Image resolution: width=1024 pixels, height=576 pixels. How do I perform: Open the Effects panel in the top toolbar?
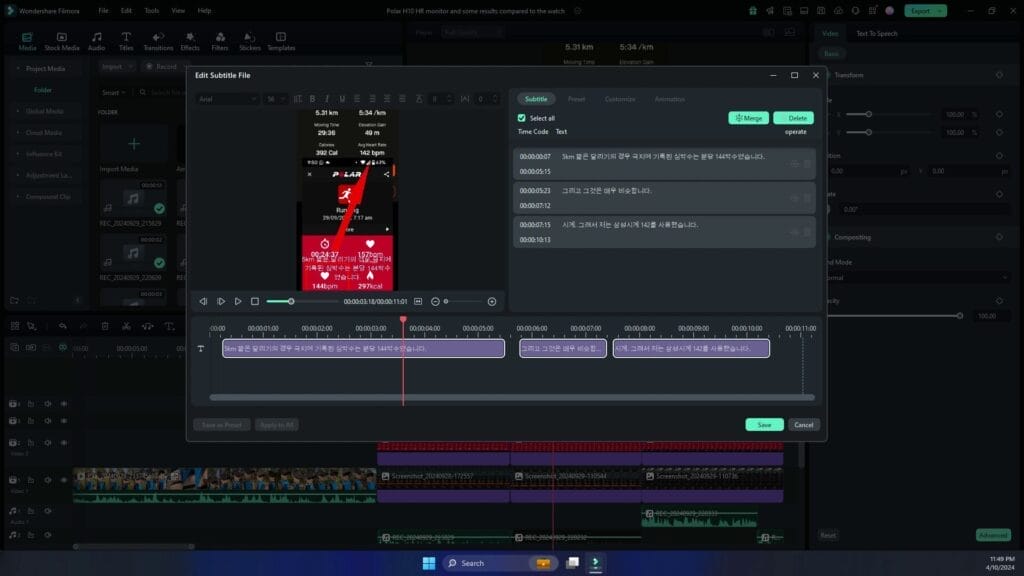click(190, 40)
